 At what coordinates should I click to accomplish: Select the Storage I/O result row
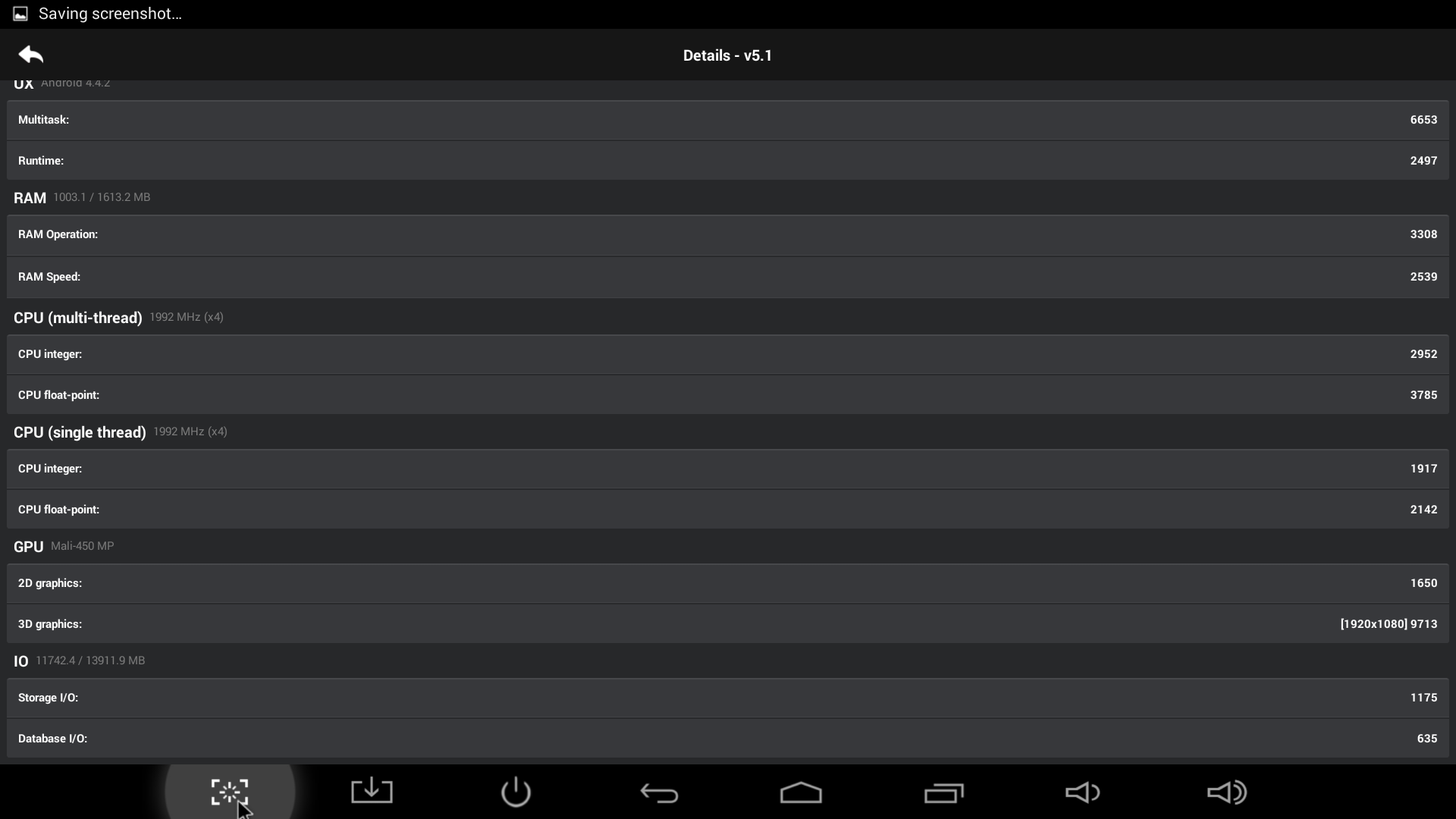[x=728, y=698]
